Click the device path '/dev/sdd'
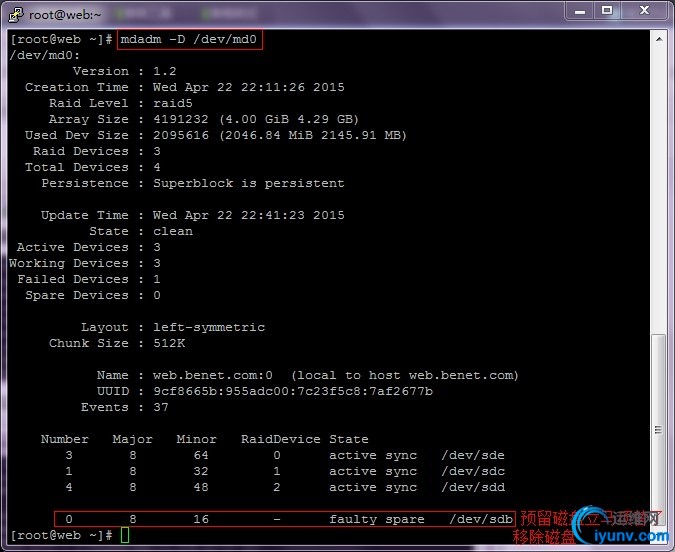The height and width of the screenshot is (552, 675). click(x=473, y=487)
